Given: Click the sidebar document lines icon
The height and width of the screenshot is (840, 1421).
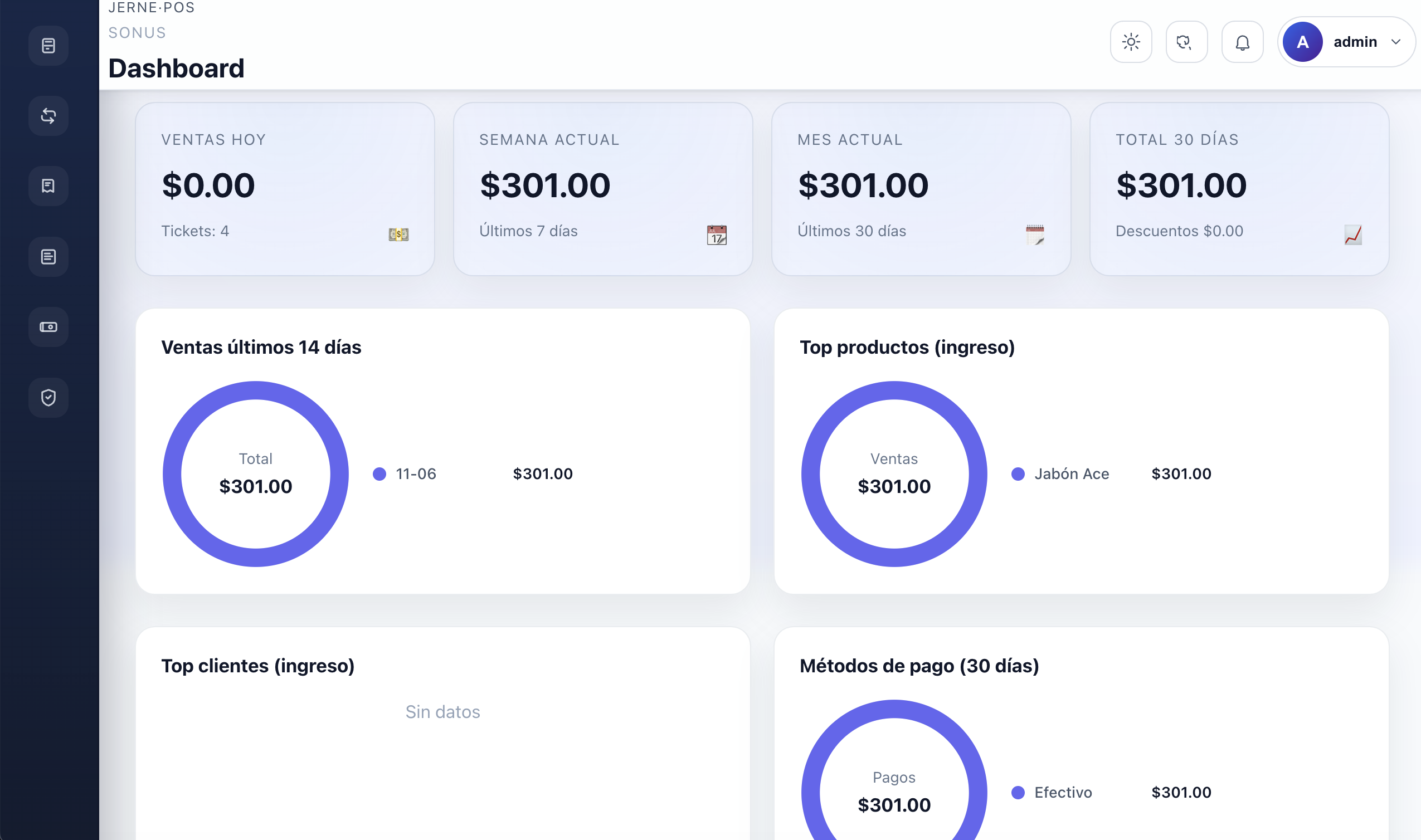Looking at the screenshot, I should (x=48, y=256).
